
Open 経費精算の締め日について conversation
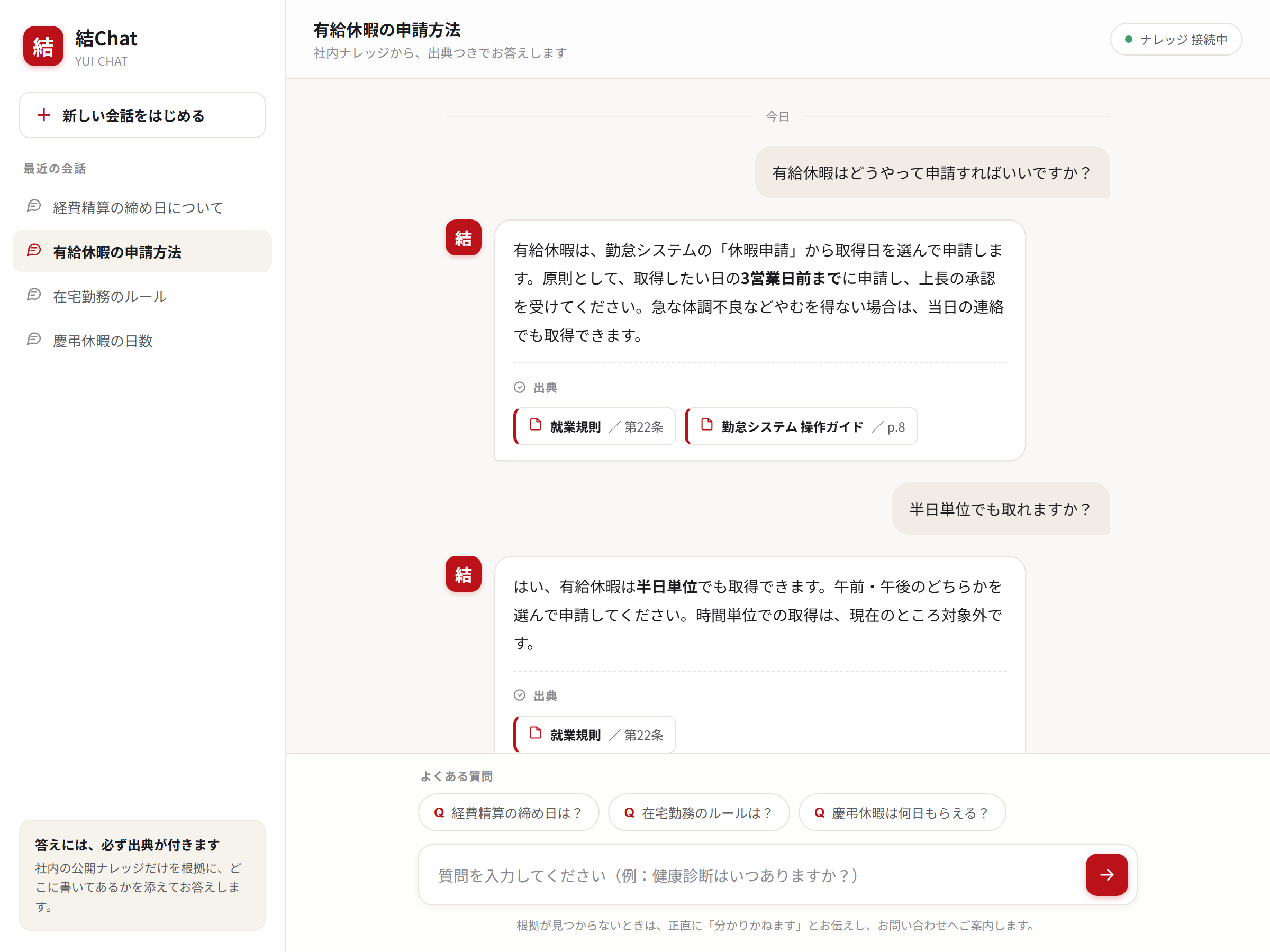coord(142,207)
